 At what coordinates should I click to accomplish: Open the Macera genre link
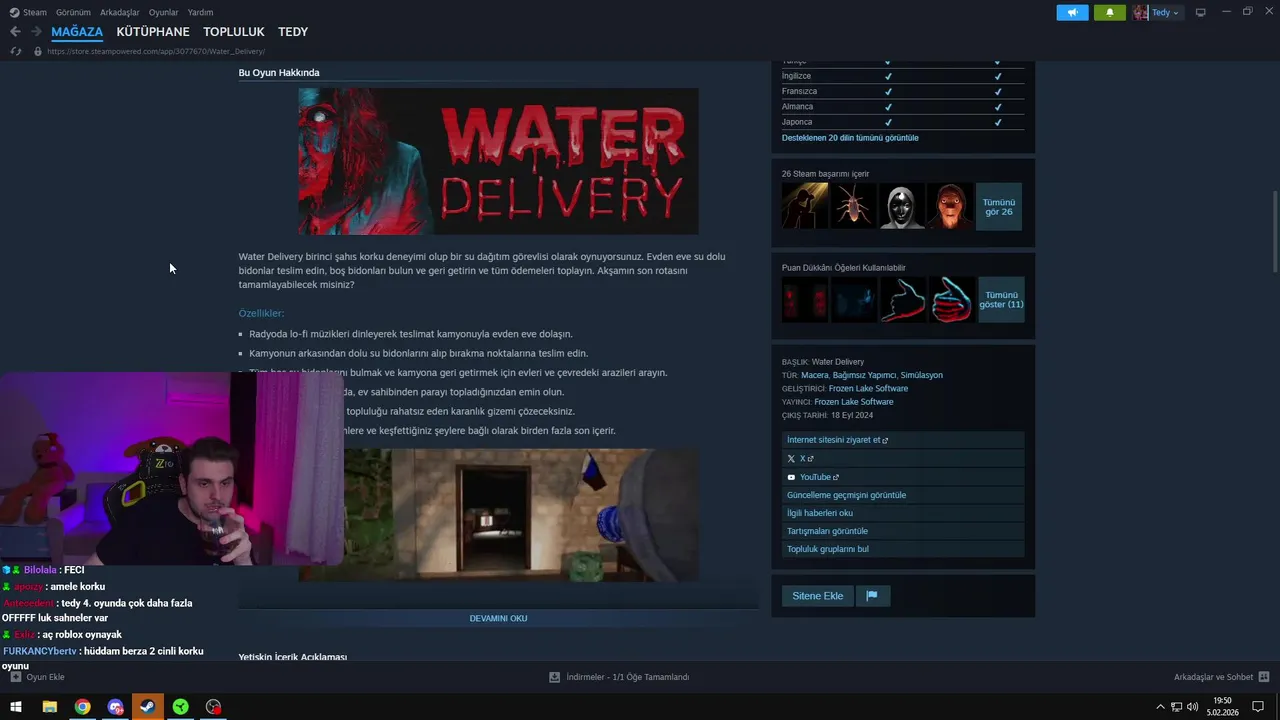point(814,376)
